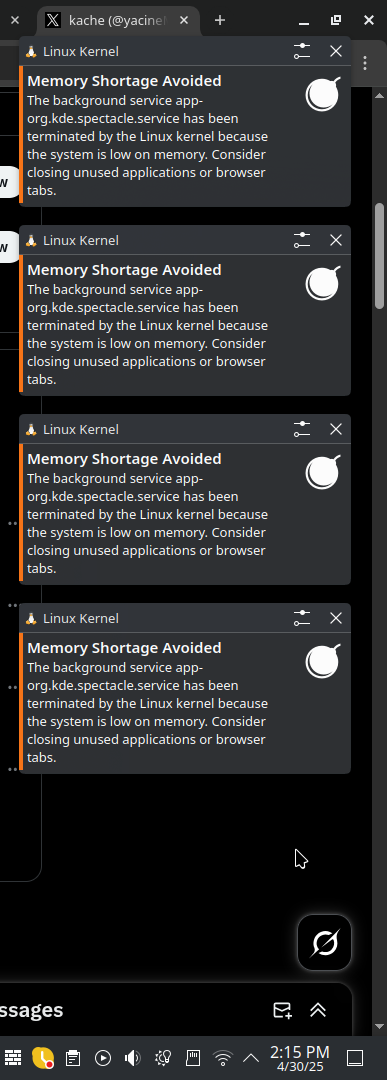
Task: Click the Show Desktop button on the panel
Action: [x=355, y=1057]
